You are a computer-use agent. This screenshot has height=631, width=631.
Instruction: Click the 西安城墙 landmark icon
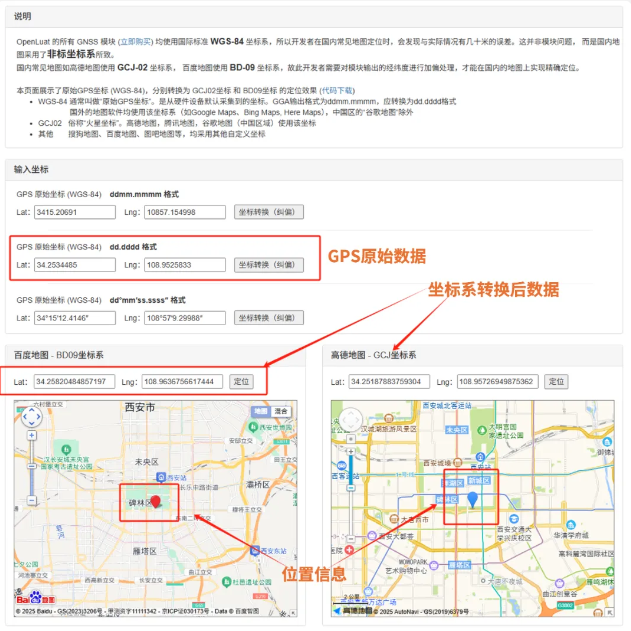pyautogui.click(x=458, y=462)
